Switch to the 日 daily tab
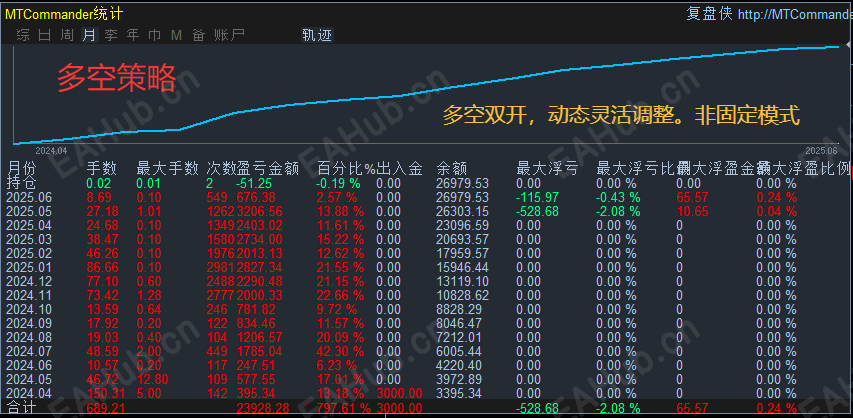Screen dimensions: 853x418 45,35
